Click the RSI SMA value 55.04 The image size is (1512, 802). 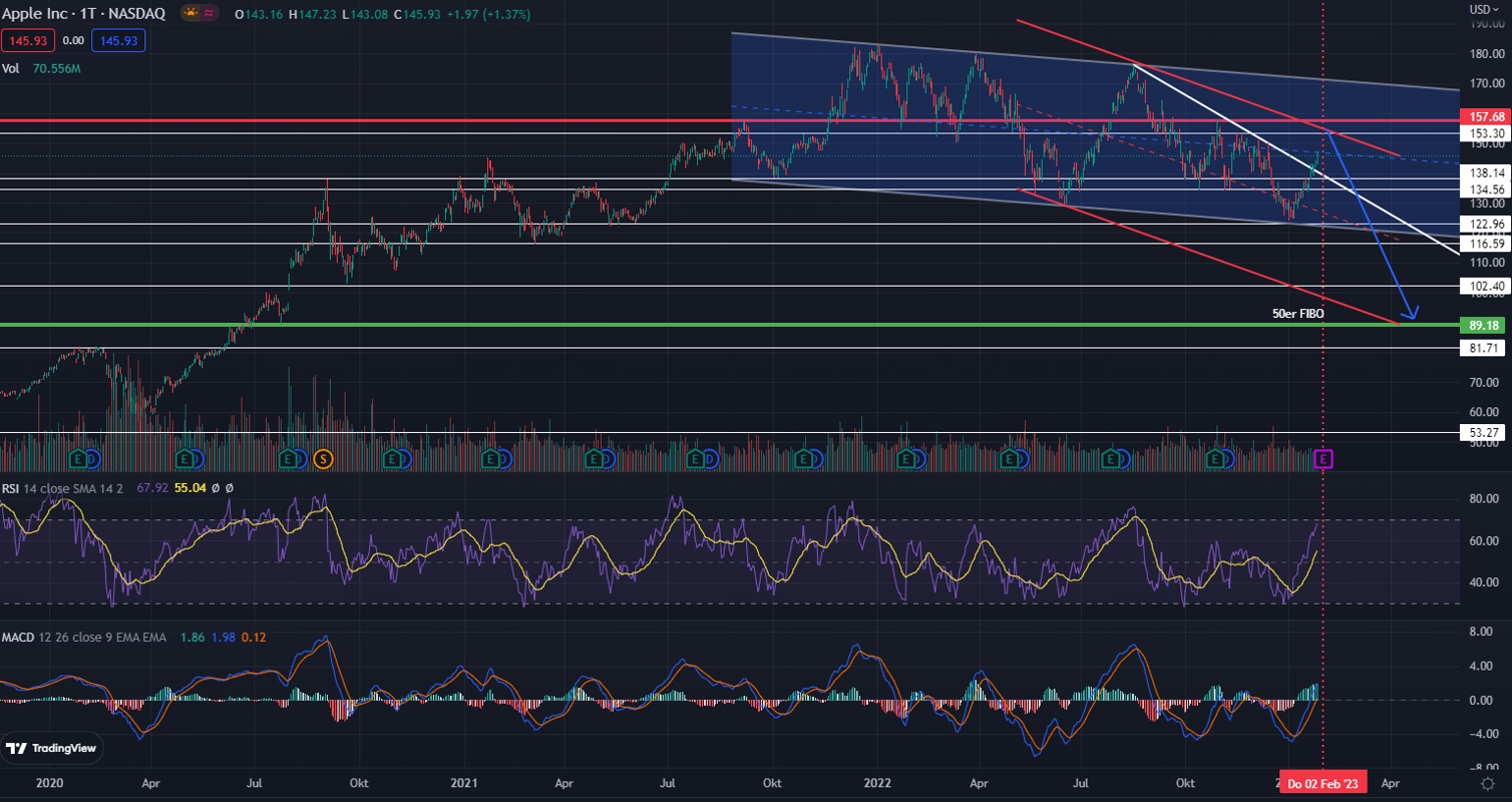[x=190, y=488]
